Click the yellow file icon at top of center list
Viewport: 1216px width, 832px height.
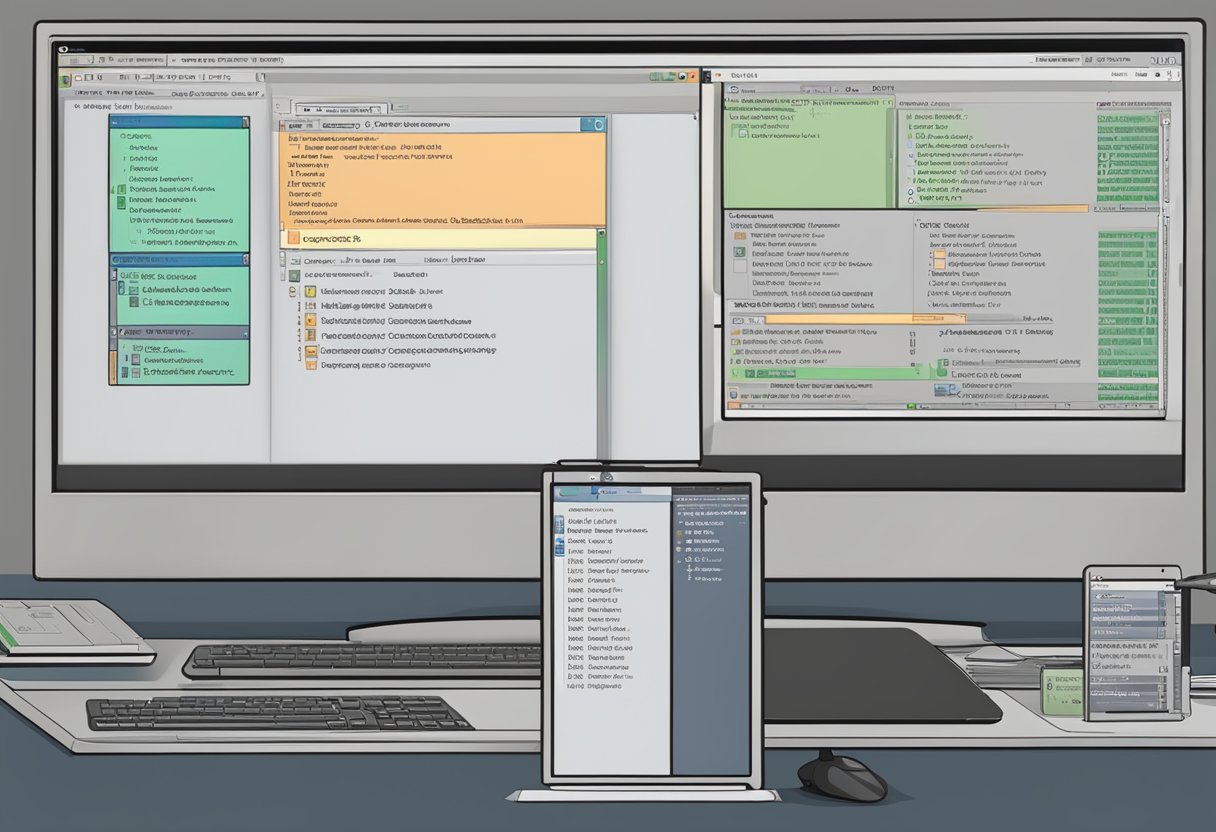(309, 292)
